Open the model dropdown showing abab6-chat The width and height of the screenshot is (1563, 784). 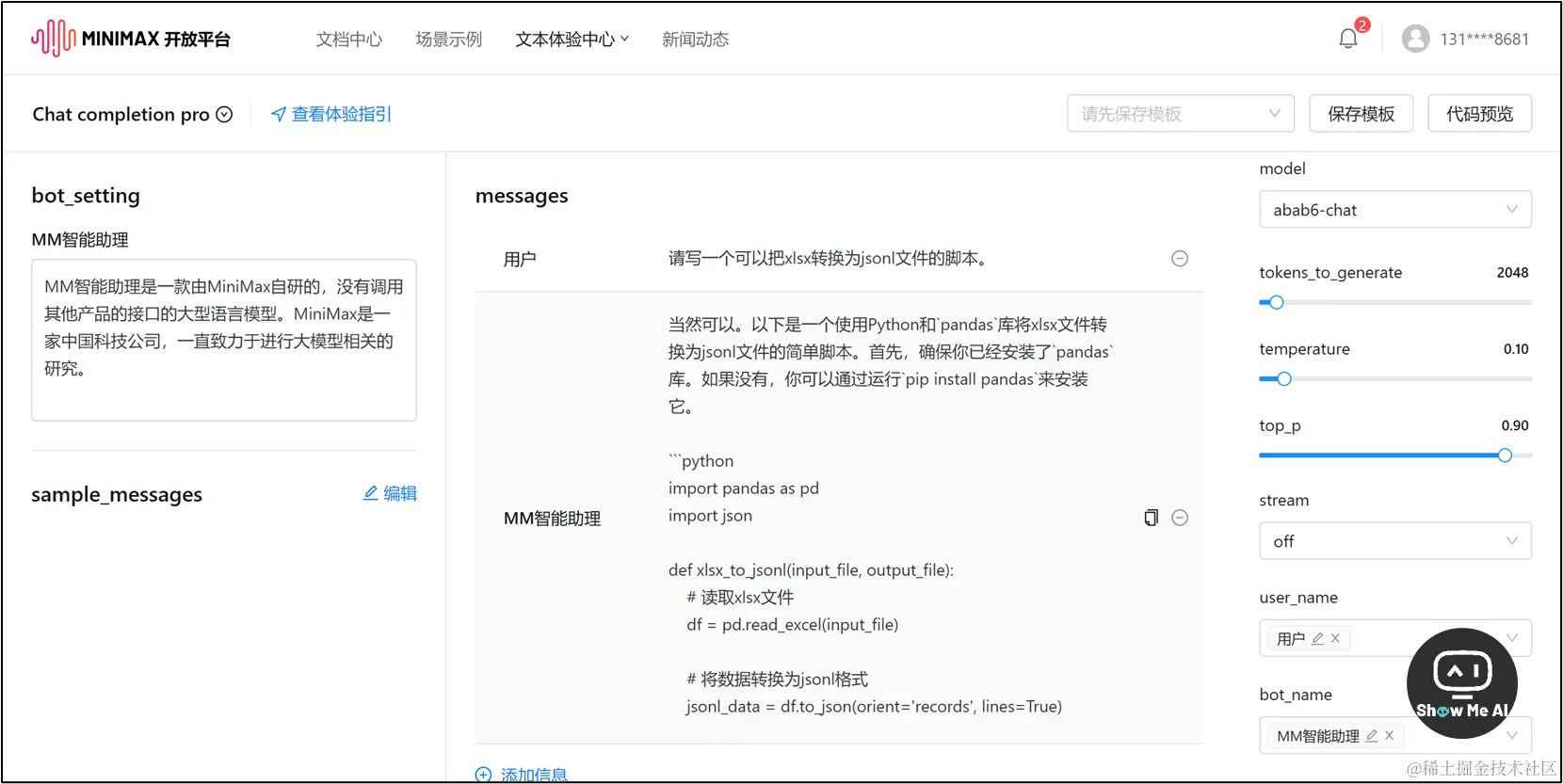(1395, 210)
